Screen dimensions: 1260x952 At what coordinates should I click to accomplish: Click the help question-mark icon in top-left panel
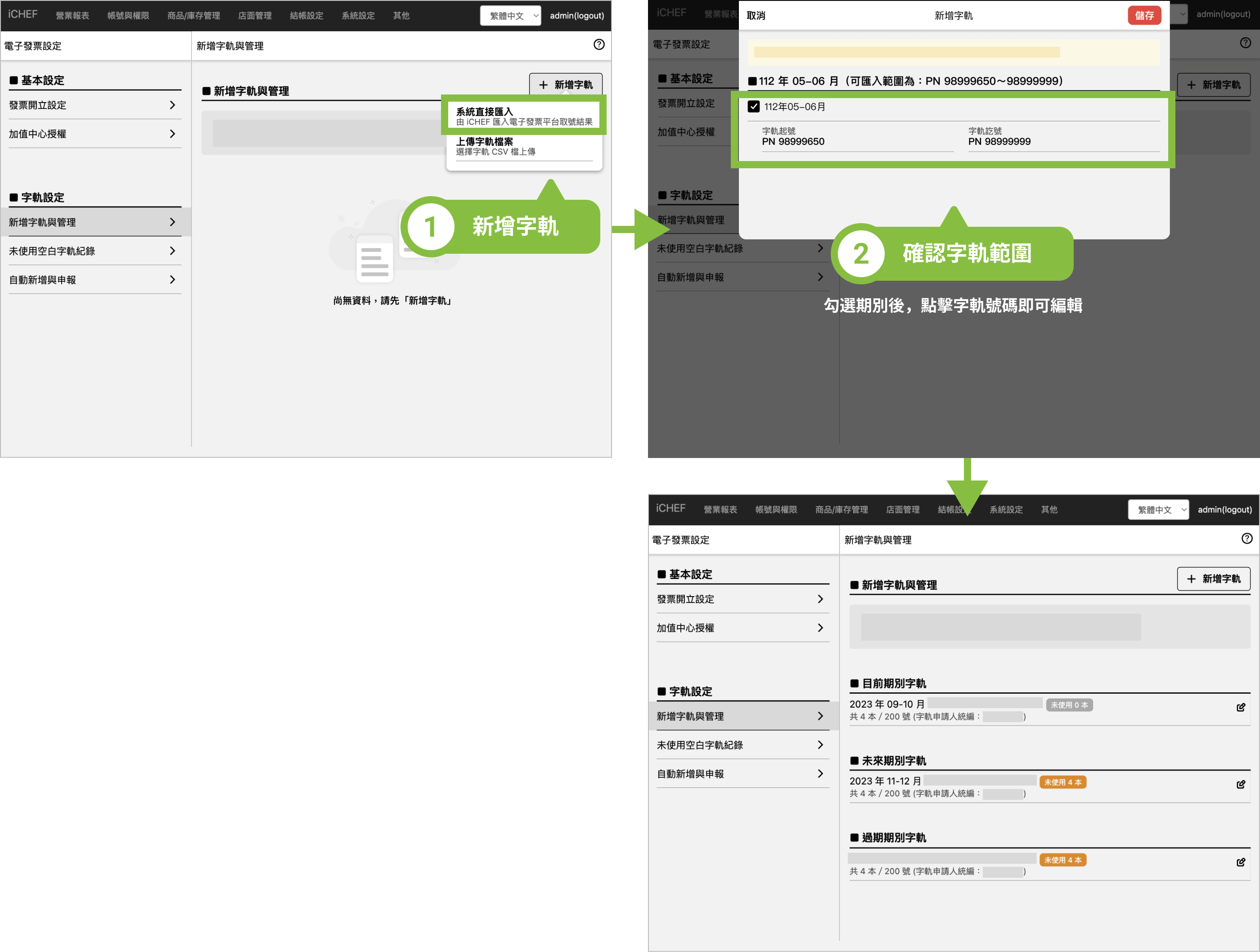point(598,45)
